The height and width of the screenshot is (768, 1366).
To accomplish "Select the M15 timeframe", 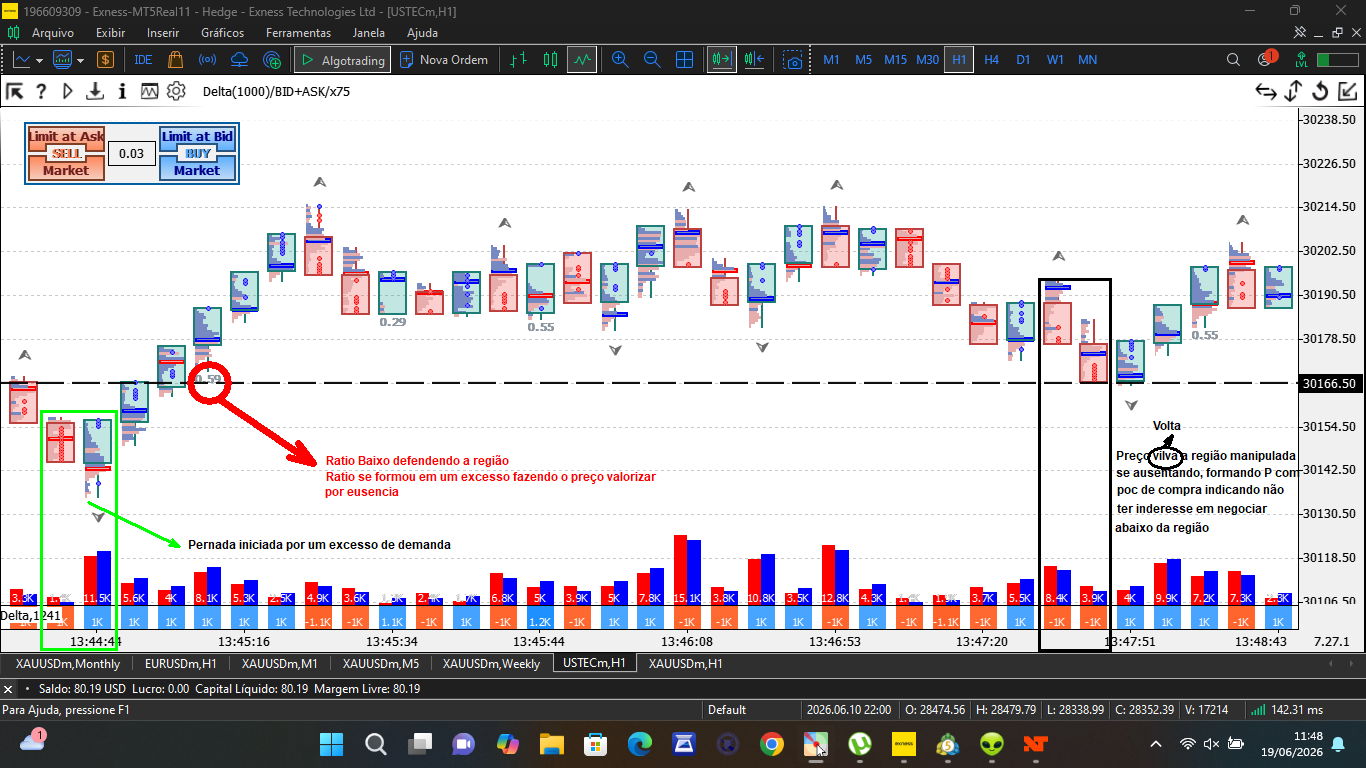I will (895, 60).
